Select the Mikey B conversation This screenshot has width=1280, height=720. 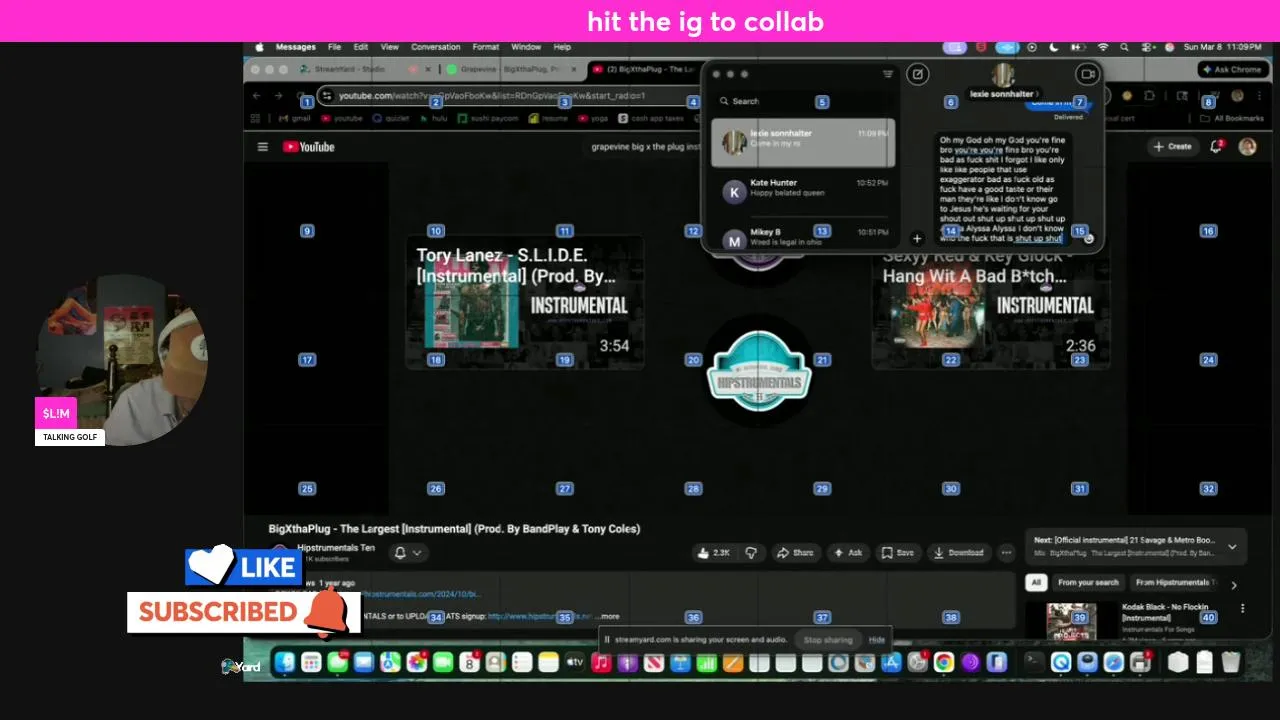coord(804,236)
